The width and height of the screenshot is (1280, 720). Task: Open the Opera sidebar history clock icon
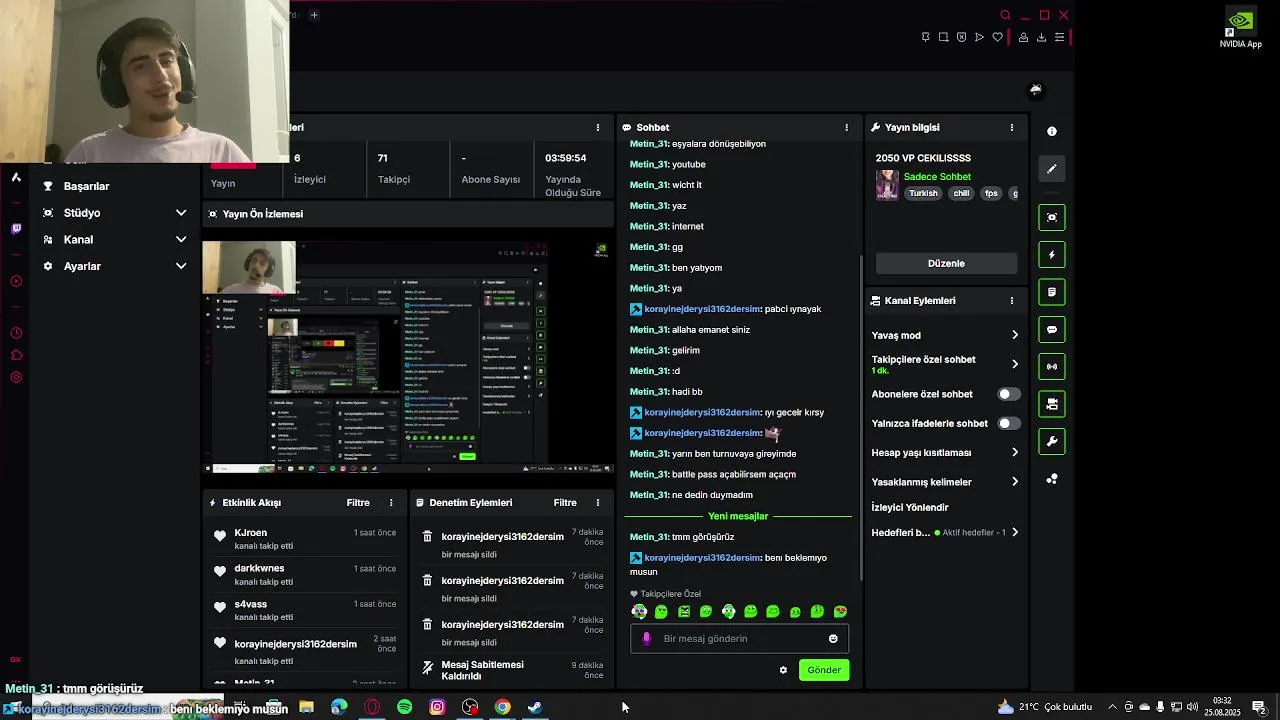click(x=16, y=333)
